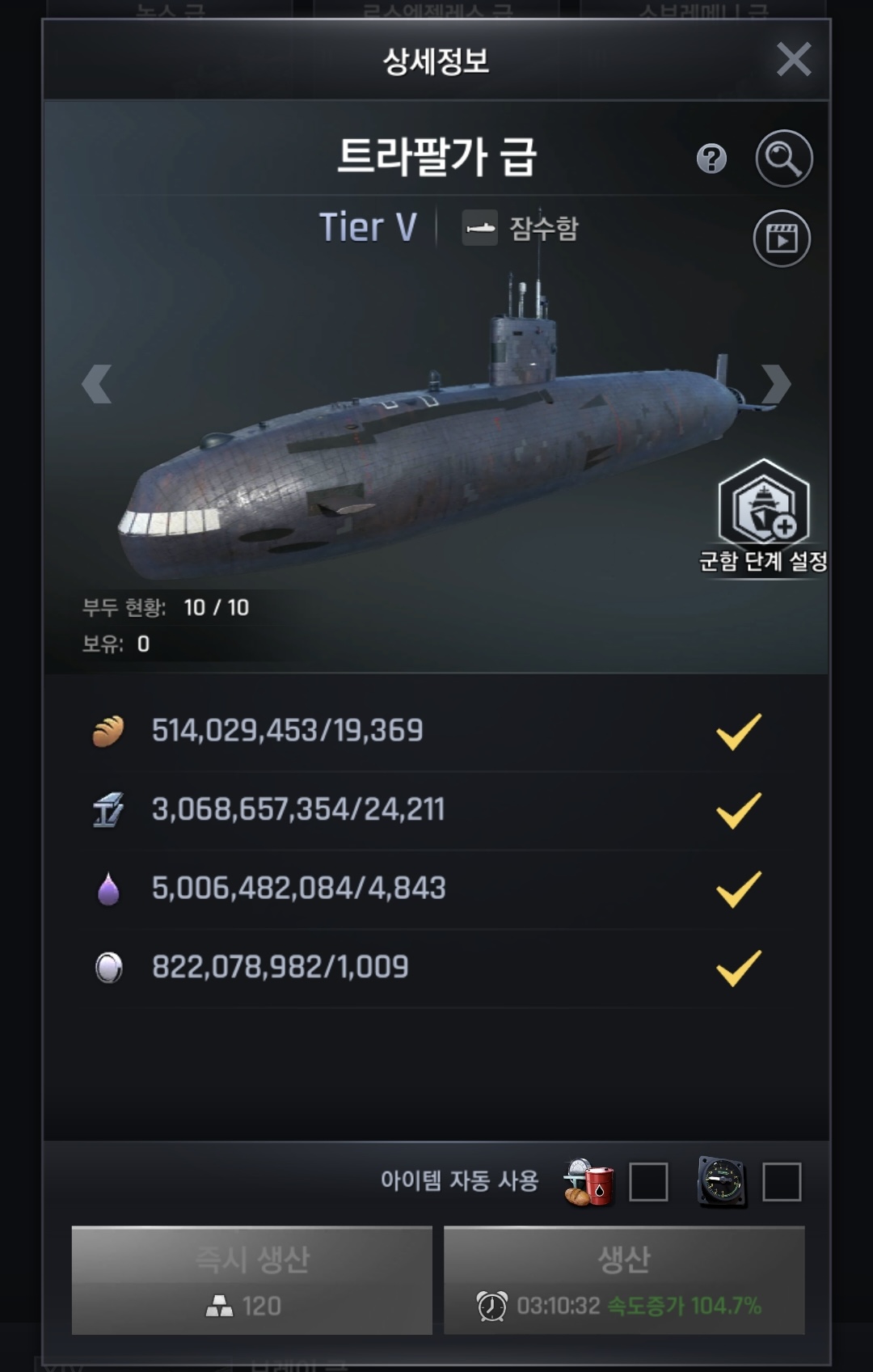Click the magnifier inspect ship icon
The width and height of the screenshot is (873, 1372).
tap(783, 158)
